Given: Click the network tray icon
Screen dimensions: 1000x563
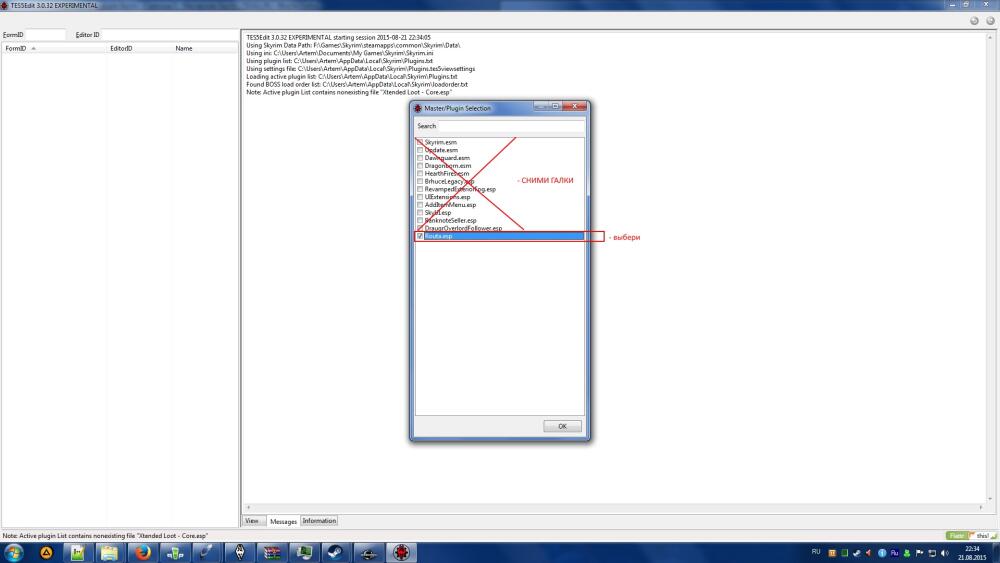Looking at the screenshot, I should point(932,553).
